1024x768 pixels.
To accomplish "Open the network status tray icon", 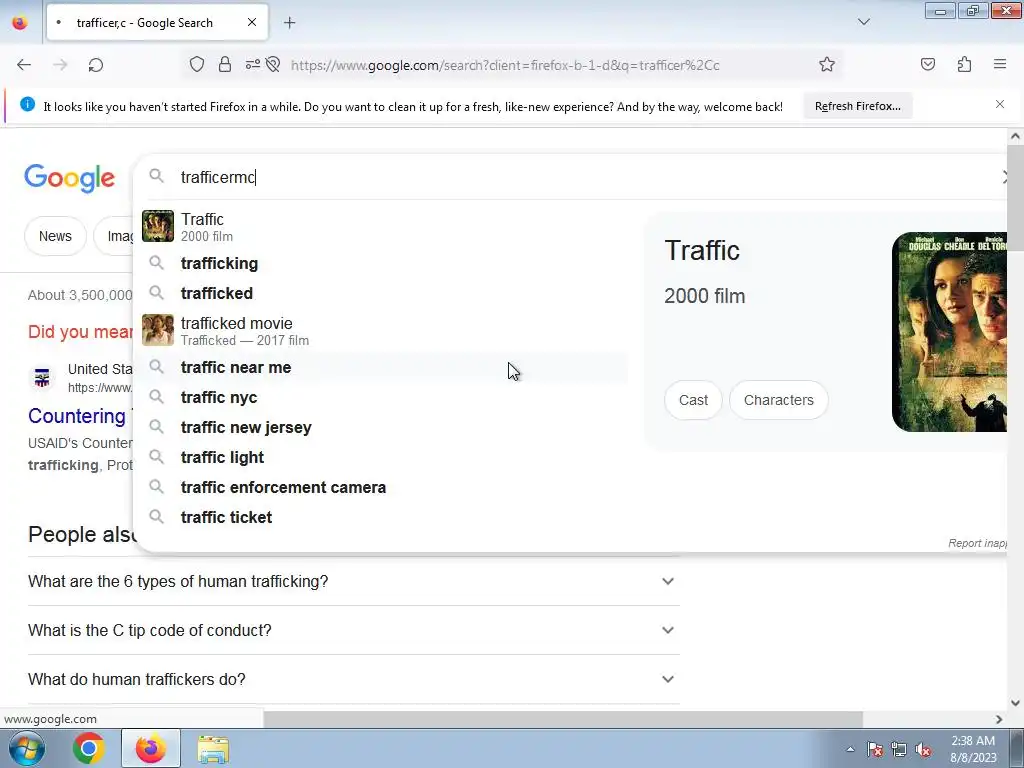I will pos(899,750).
